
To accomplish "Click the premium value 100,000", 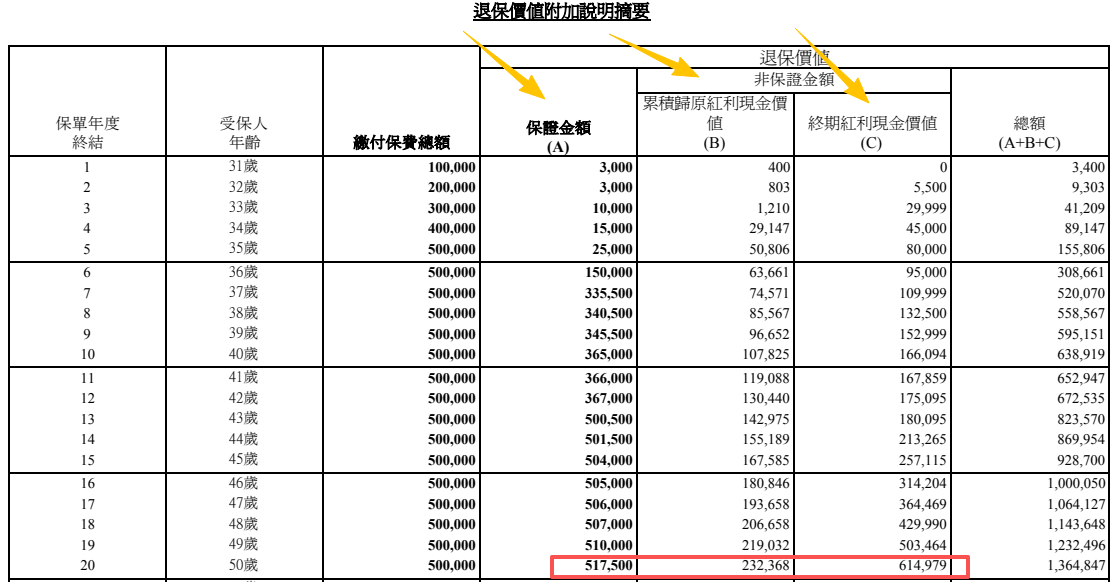I will pos(452,167).
